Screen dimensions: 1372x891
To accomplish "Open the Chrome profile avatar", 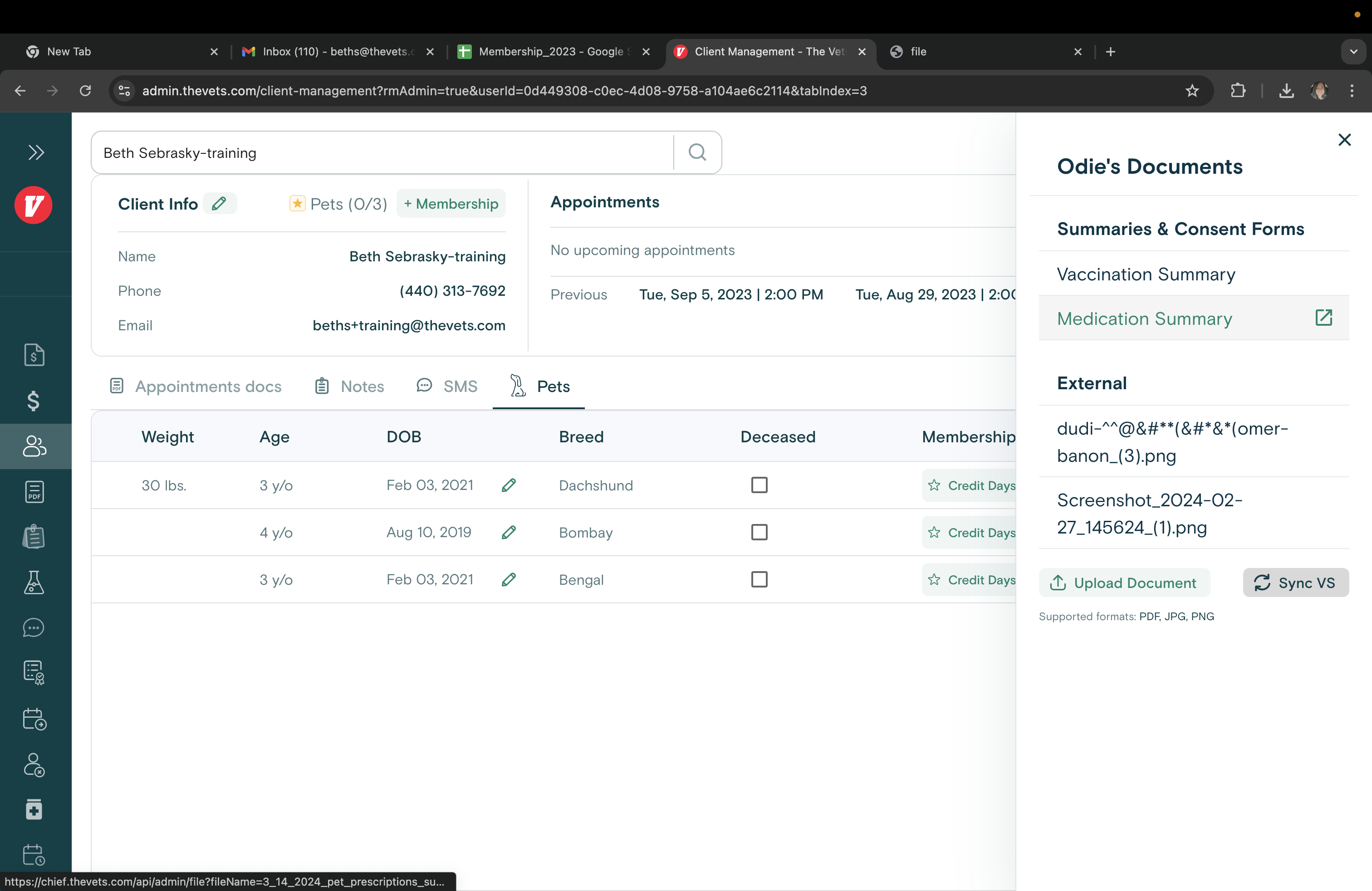I will [1319, 90].
